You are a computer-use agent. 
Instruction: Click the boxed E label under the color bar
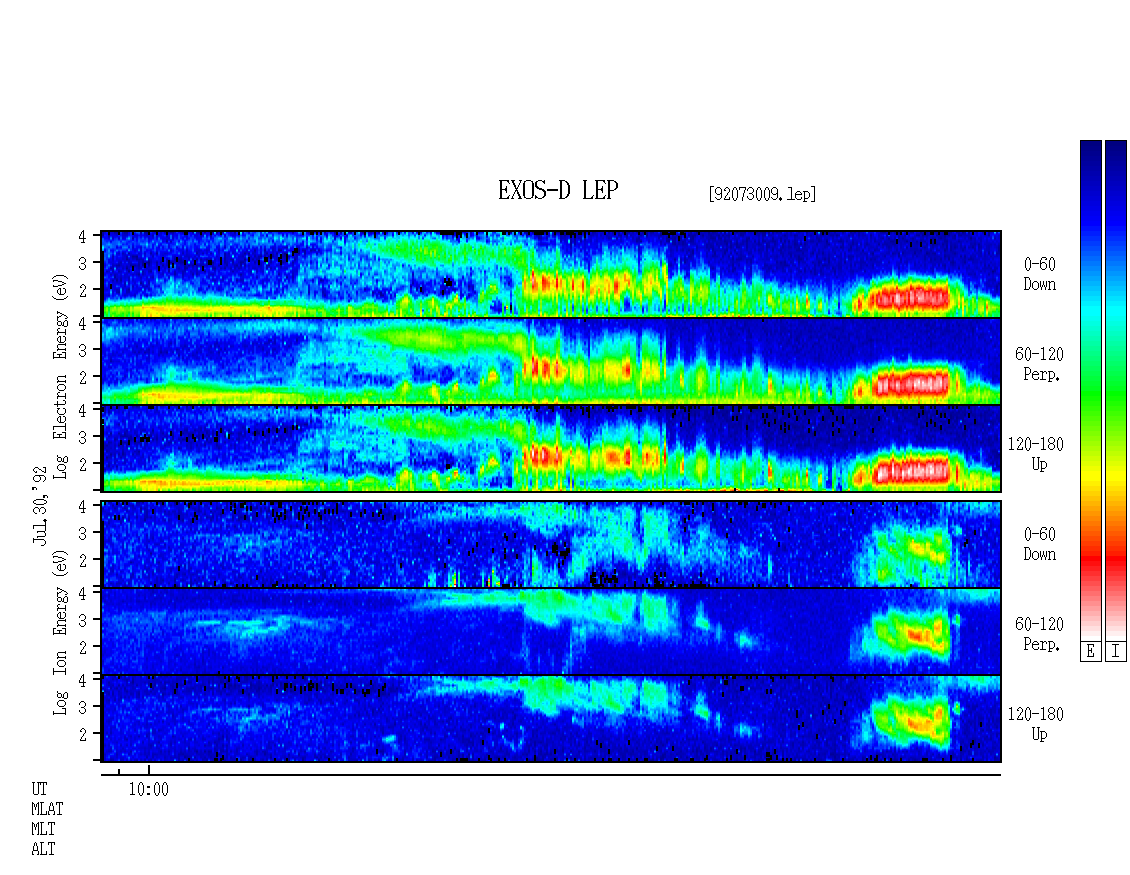click(1090, 652)
